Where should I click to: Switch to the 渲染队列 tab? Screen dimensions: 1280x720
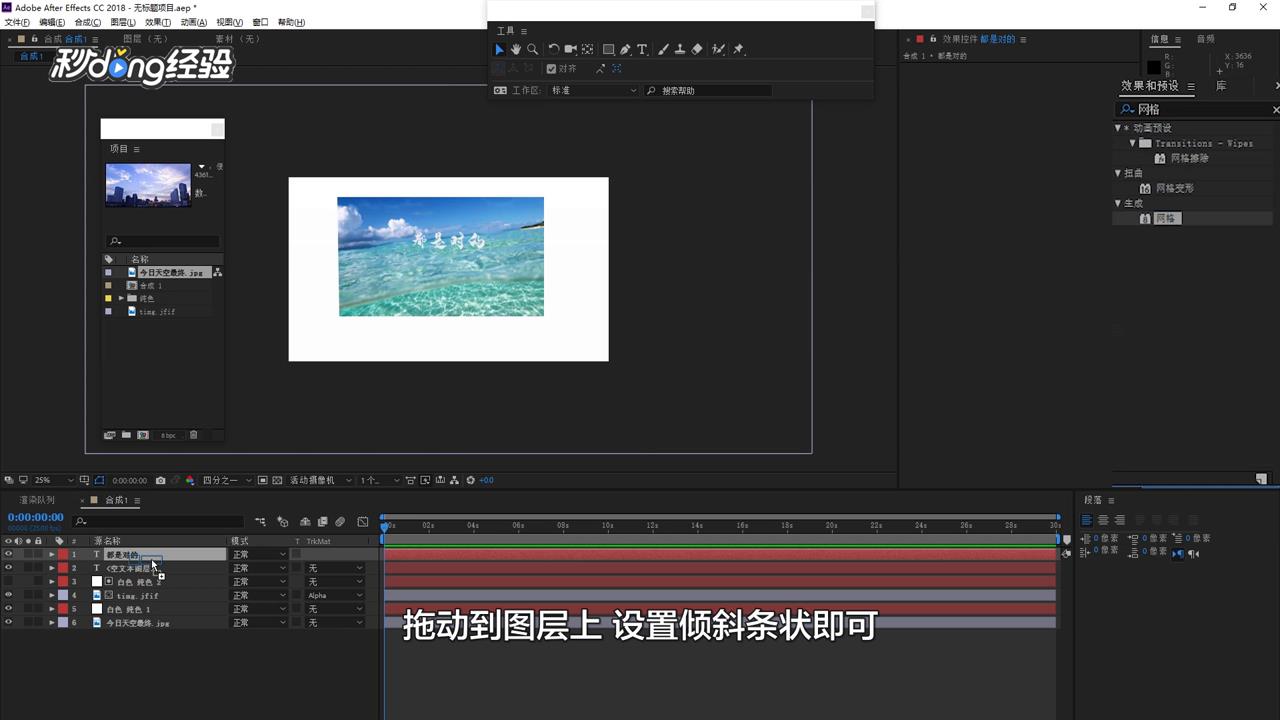[38, 500]
